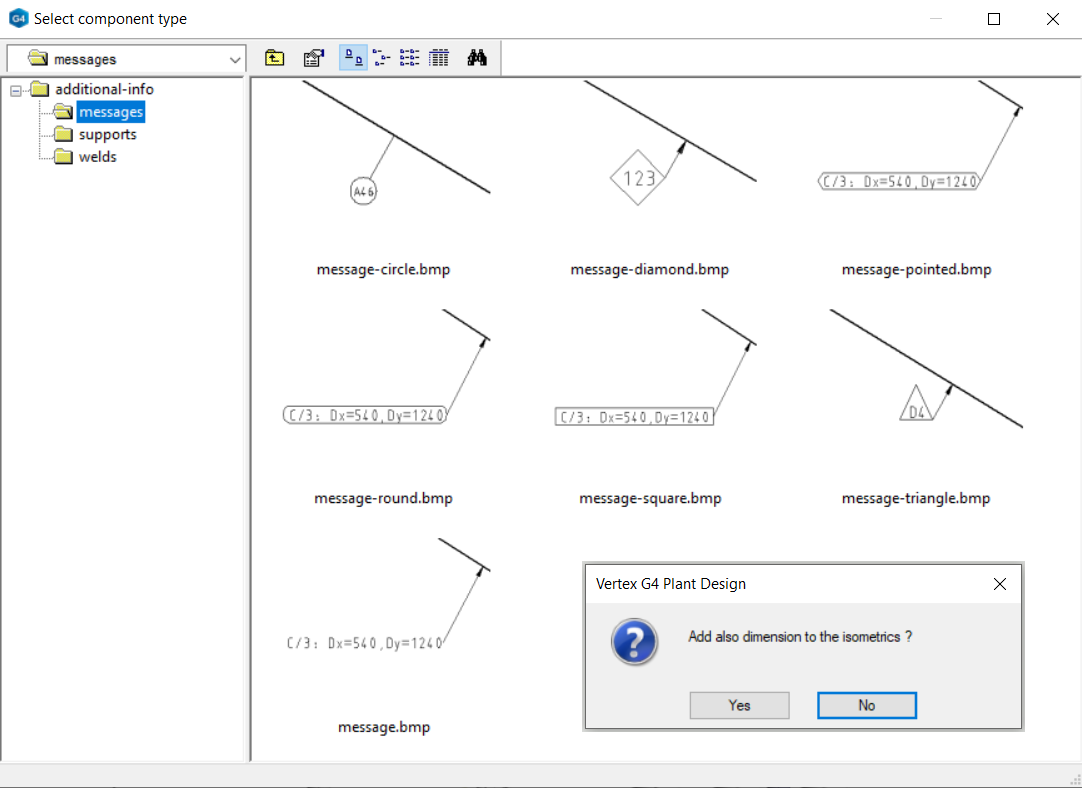Select the supports folder in tree
Viewport: 1082px width, 788px height.
[107, 135]
